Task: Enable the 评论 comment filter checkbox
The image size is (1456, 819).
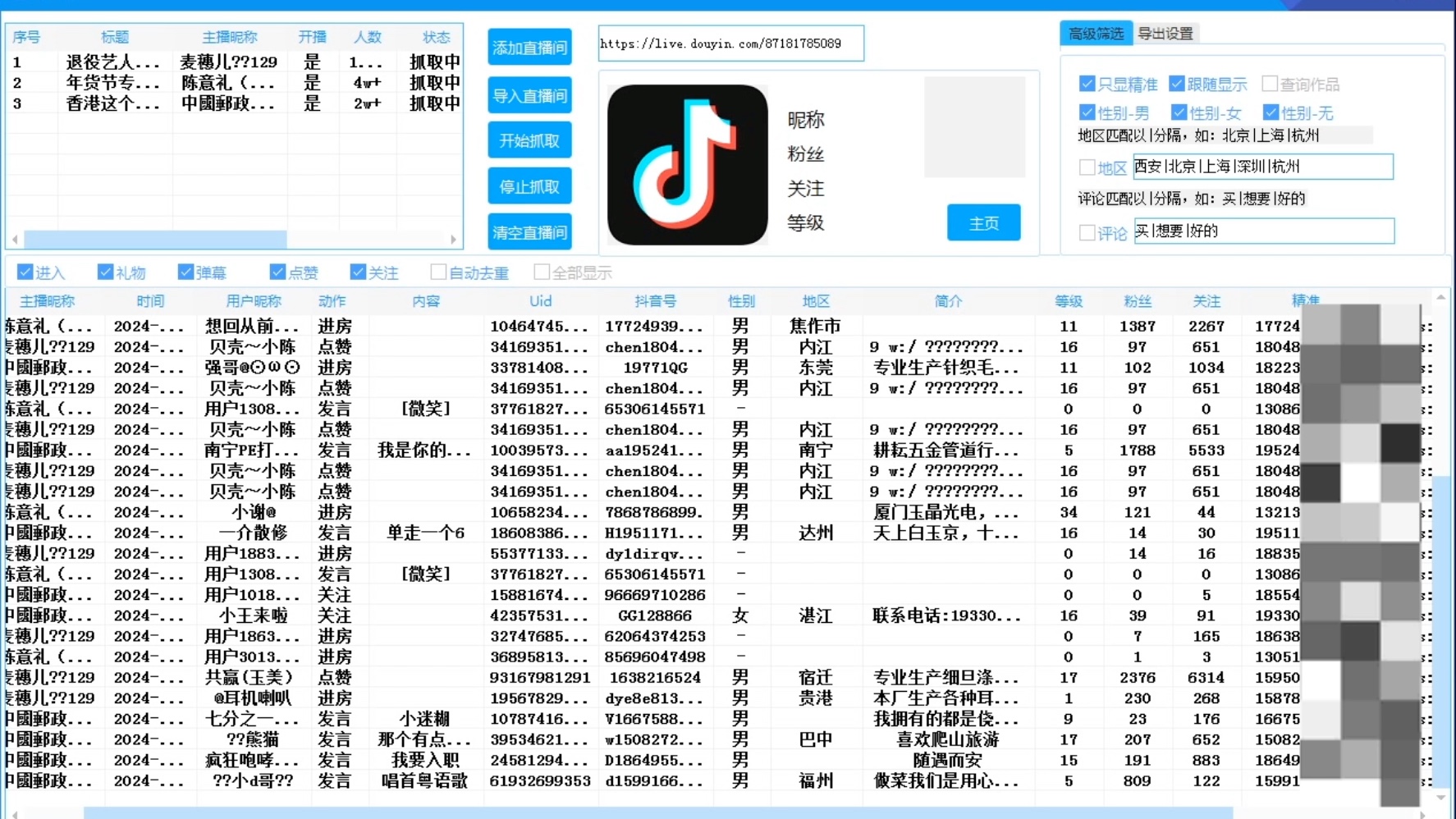Action: tap(1086, 232)
